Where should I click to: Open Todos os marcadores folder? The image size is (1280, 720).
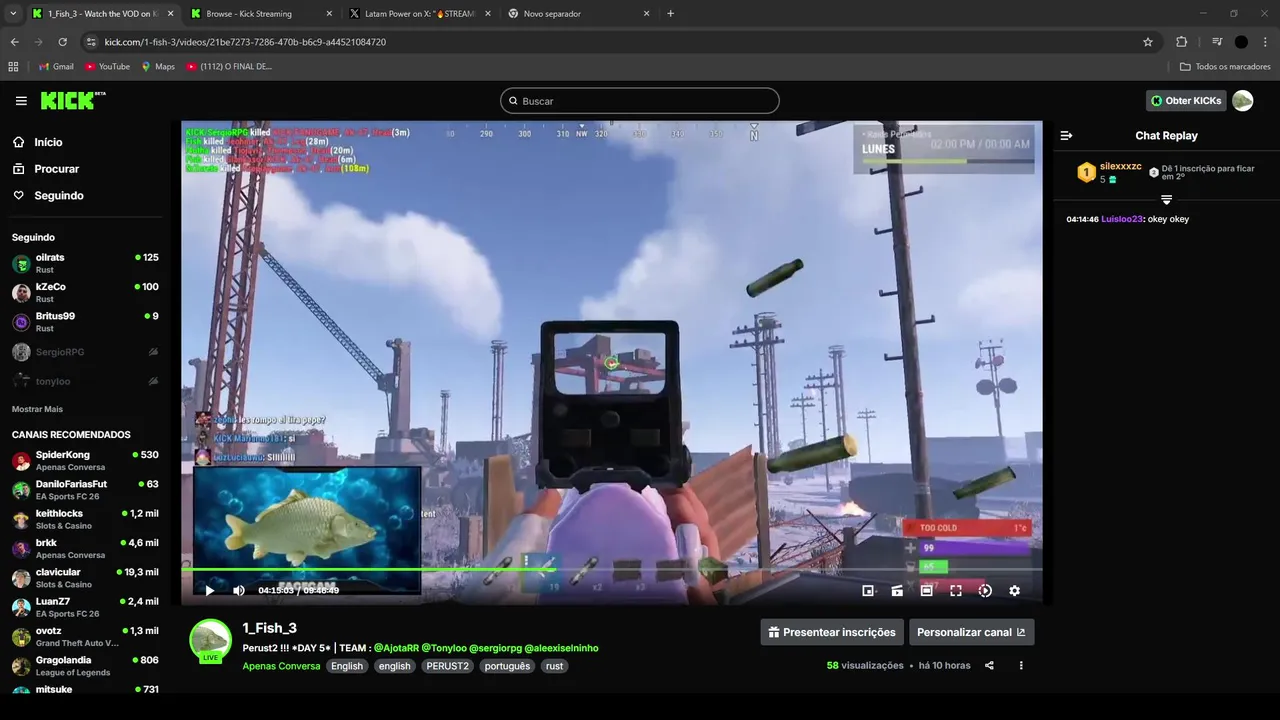1225,67
